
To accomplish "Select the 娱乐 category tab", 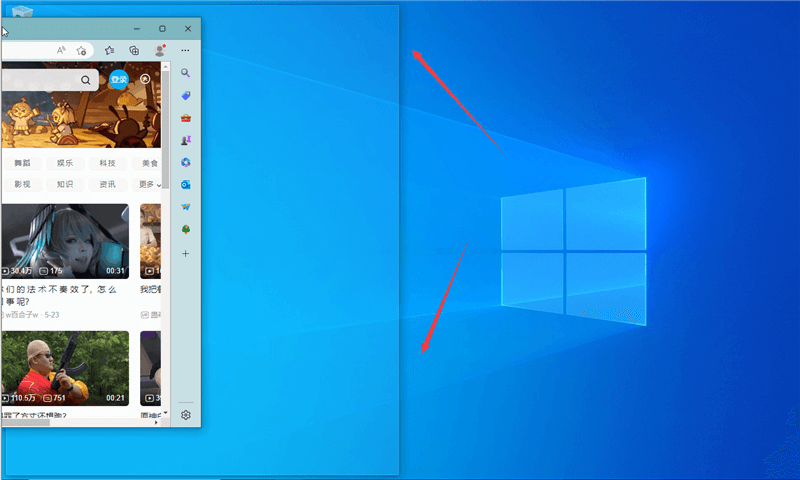I will (x=64, y=163).
